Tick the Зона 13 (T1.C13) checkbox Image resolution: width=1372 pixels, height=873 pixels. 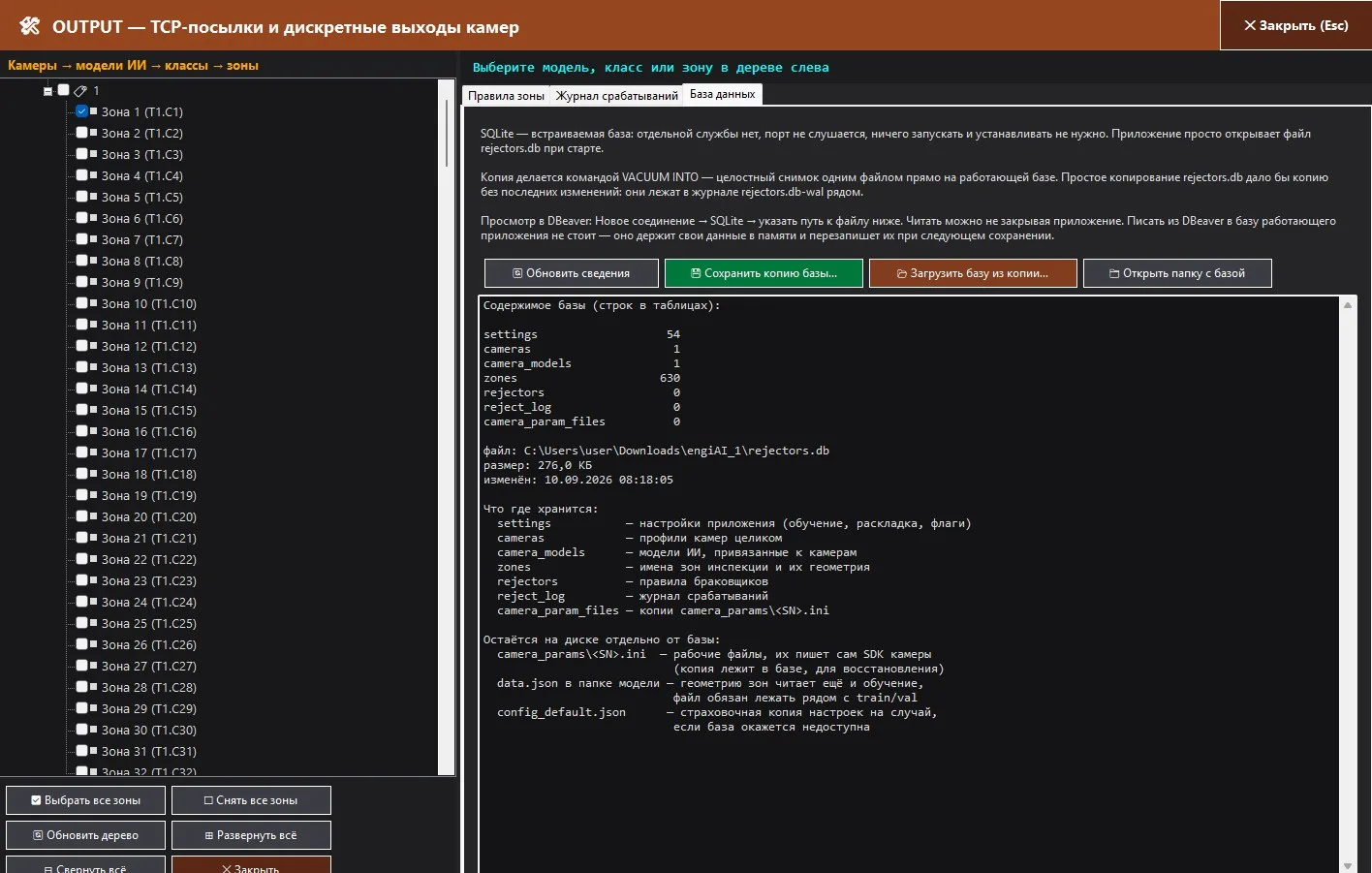82,367
